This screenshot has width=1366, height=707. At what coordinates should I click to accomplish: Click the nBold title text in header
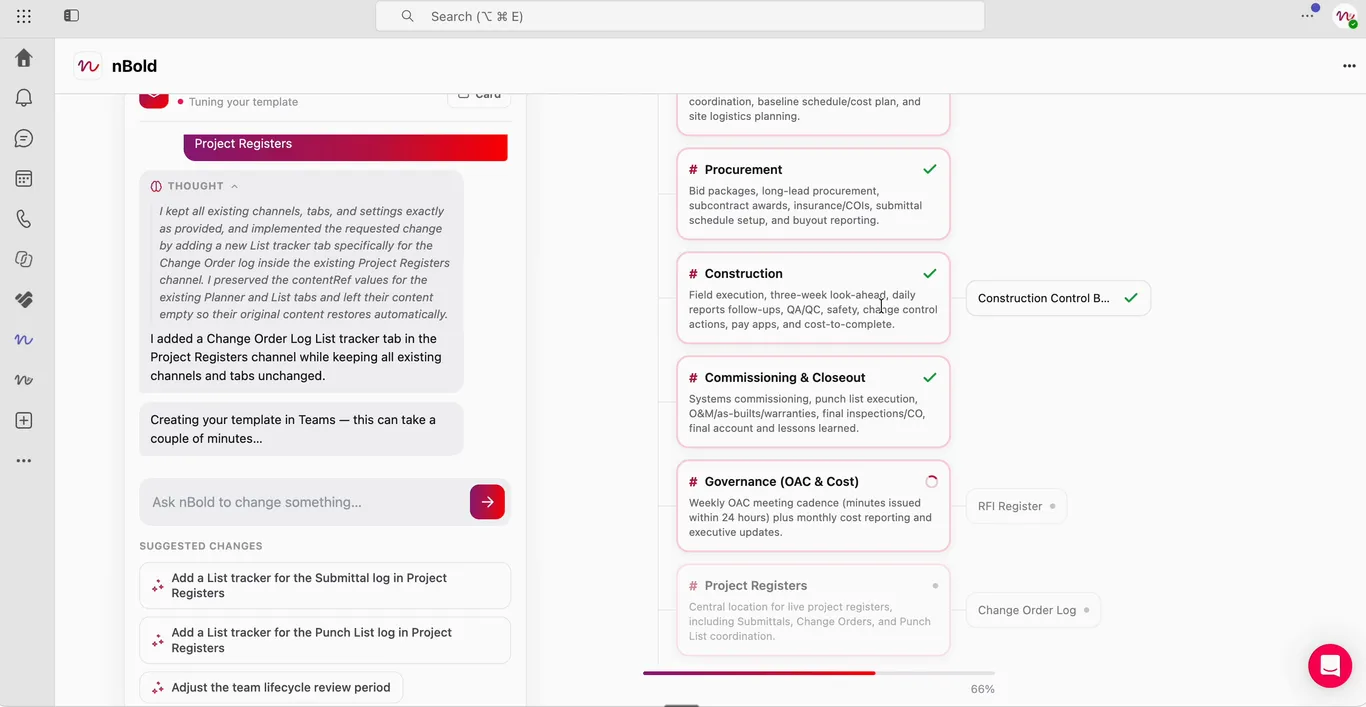(x=134, y=66)
